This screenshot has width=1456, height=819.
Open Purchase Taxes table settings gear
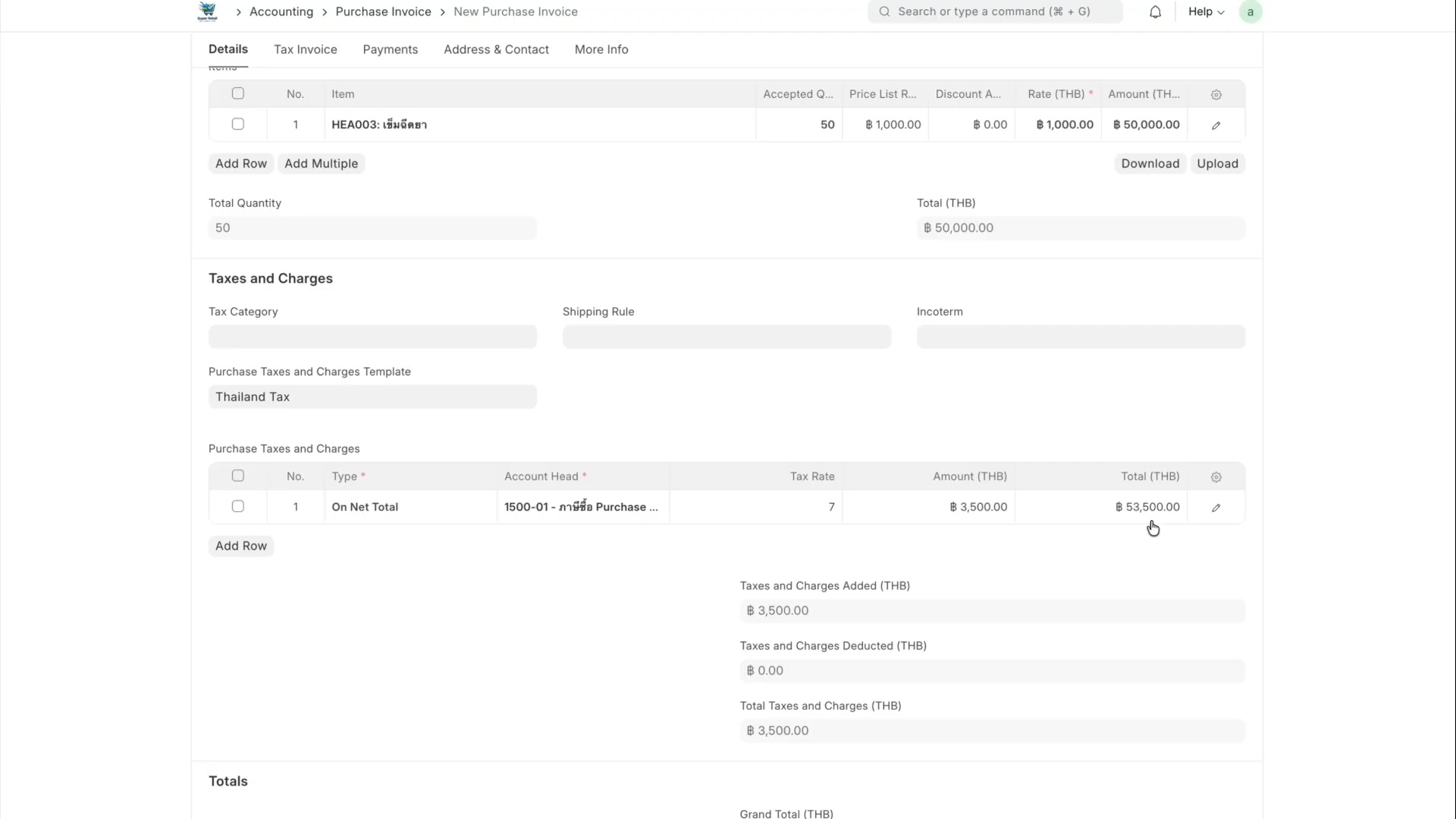coord(1216,477)
